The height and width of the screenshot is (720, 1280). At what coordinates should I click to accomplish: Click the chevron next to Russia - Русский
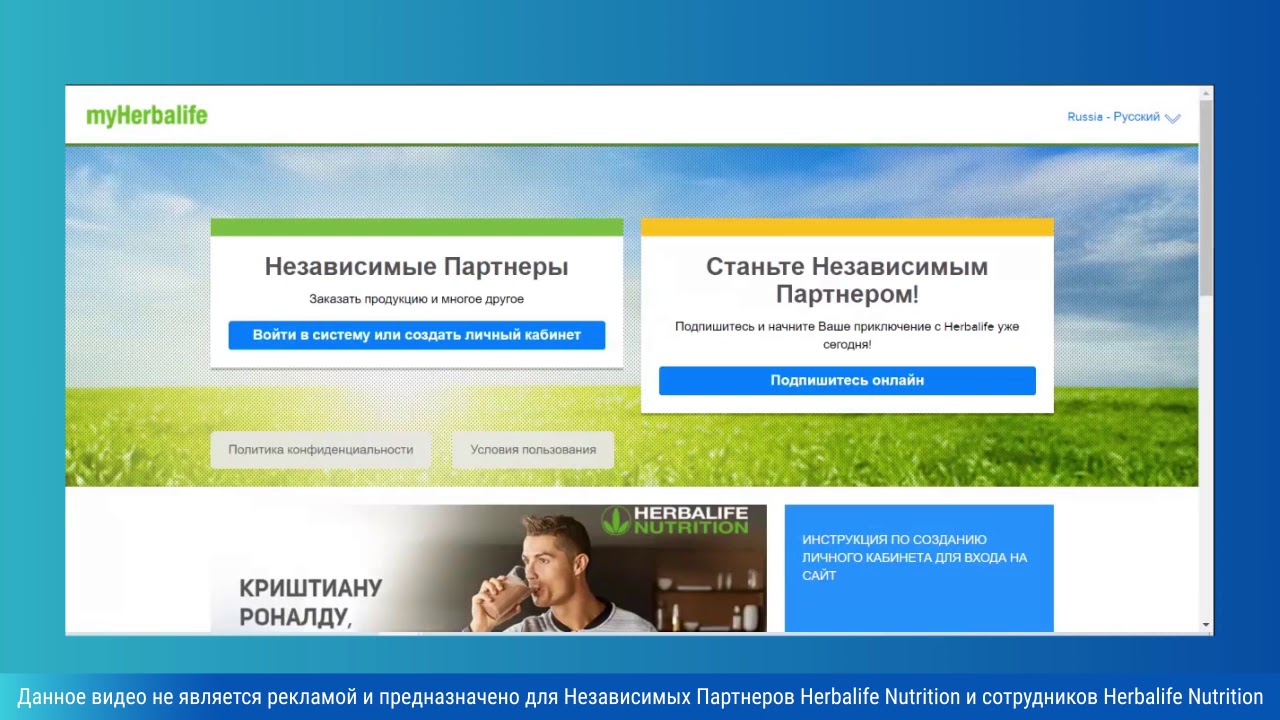point(1173,118)
